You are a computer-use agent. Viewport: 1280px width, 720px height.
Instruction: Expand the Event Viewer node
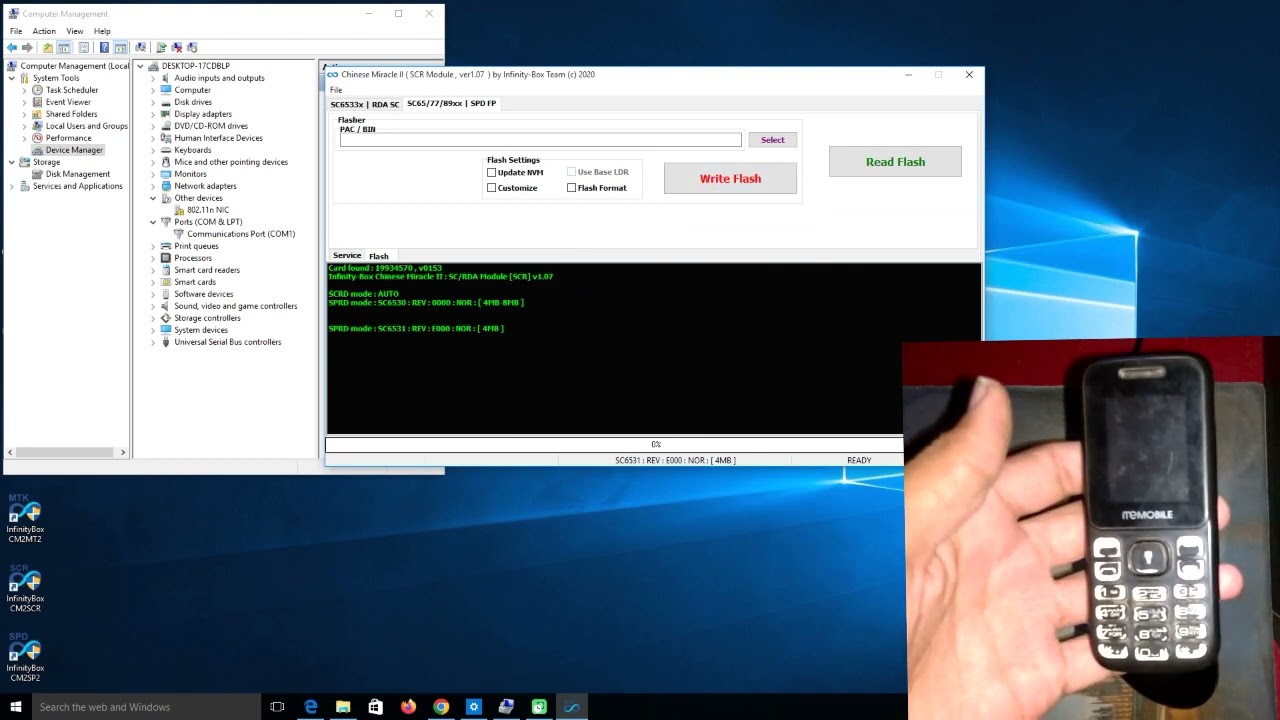[24, 102]
